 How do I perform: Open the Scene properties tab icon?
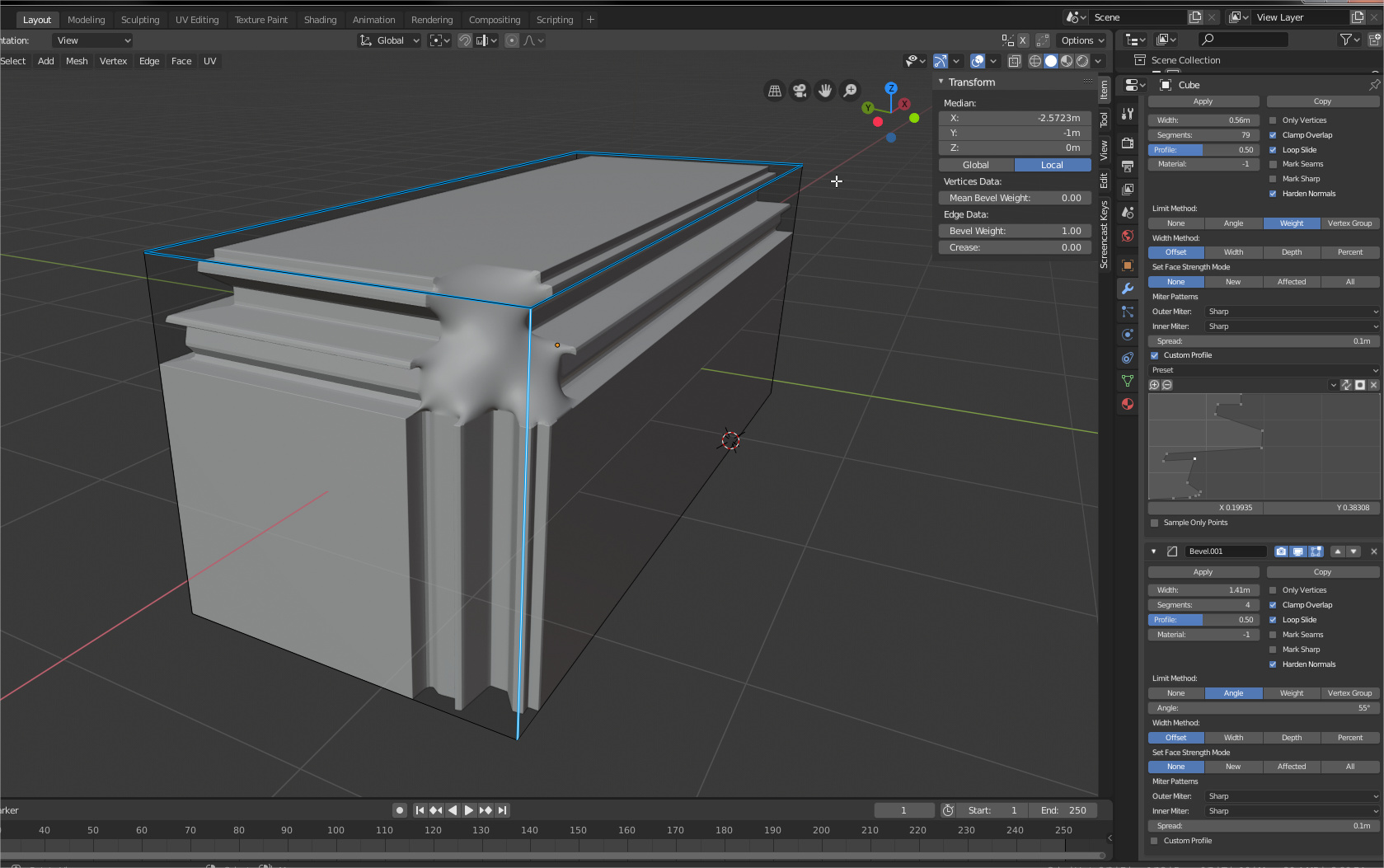[x=1128, y=212]
